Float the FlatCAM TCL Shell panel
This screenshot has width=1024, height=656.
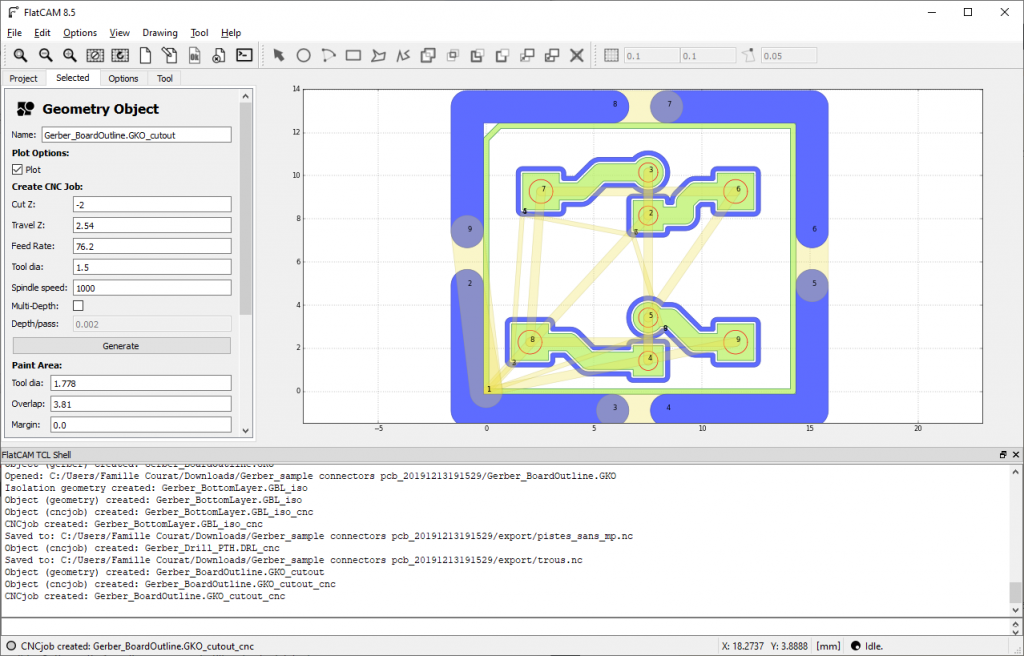pyautogui.click(x=1003, y=455)
